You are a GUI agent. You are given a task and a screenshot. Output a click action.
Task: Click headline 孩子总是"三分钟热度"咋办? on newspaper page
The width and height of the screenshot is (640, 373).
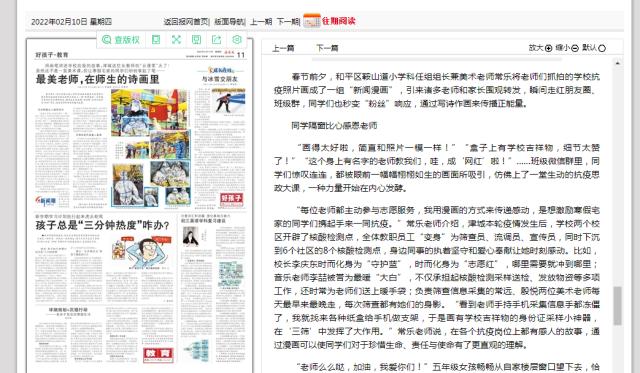(102, 225)
